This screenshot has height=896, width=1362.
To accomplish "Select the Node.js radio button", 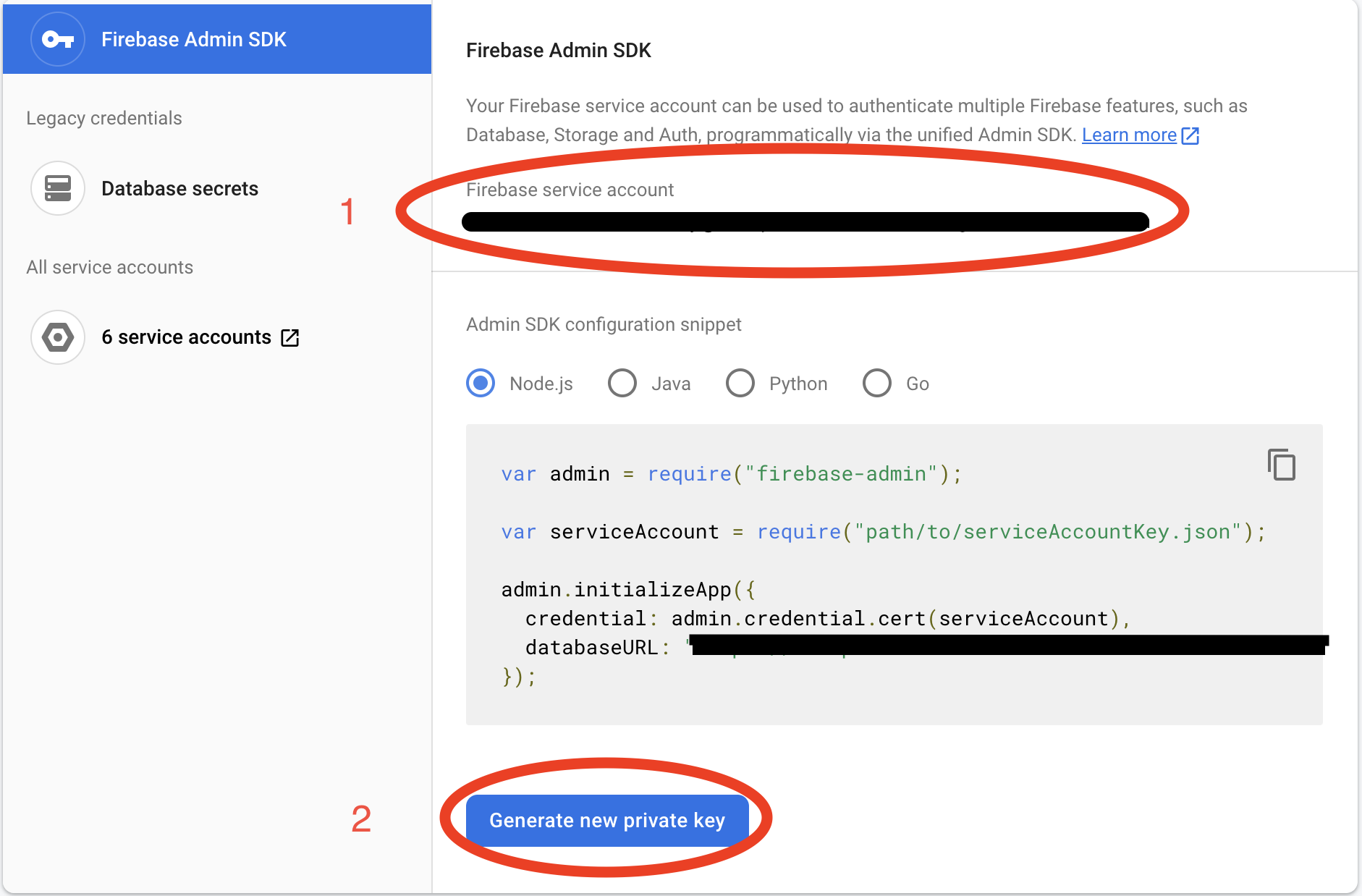I will pos(481,383).
